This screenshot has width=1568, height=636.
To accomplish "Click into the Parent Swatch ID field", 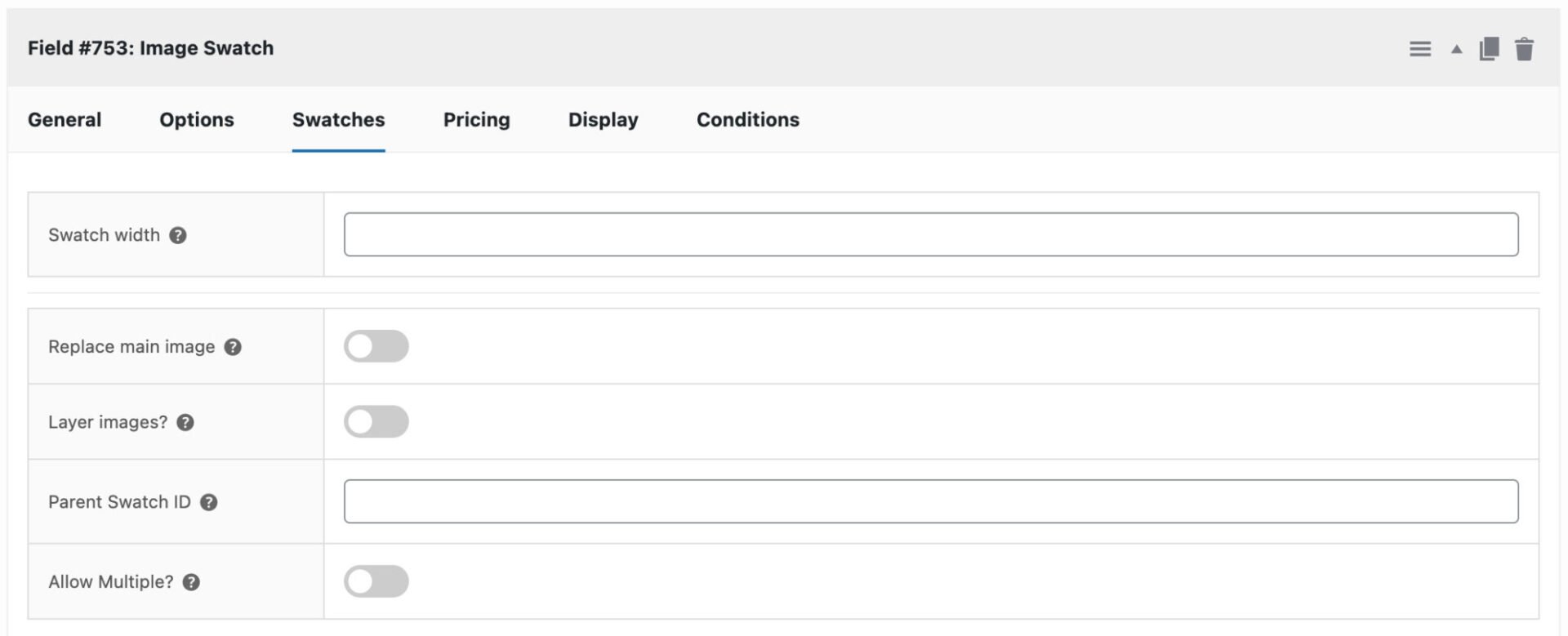I will tap(930, 501).
